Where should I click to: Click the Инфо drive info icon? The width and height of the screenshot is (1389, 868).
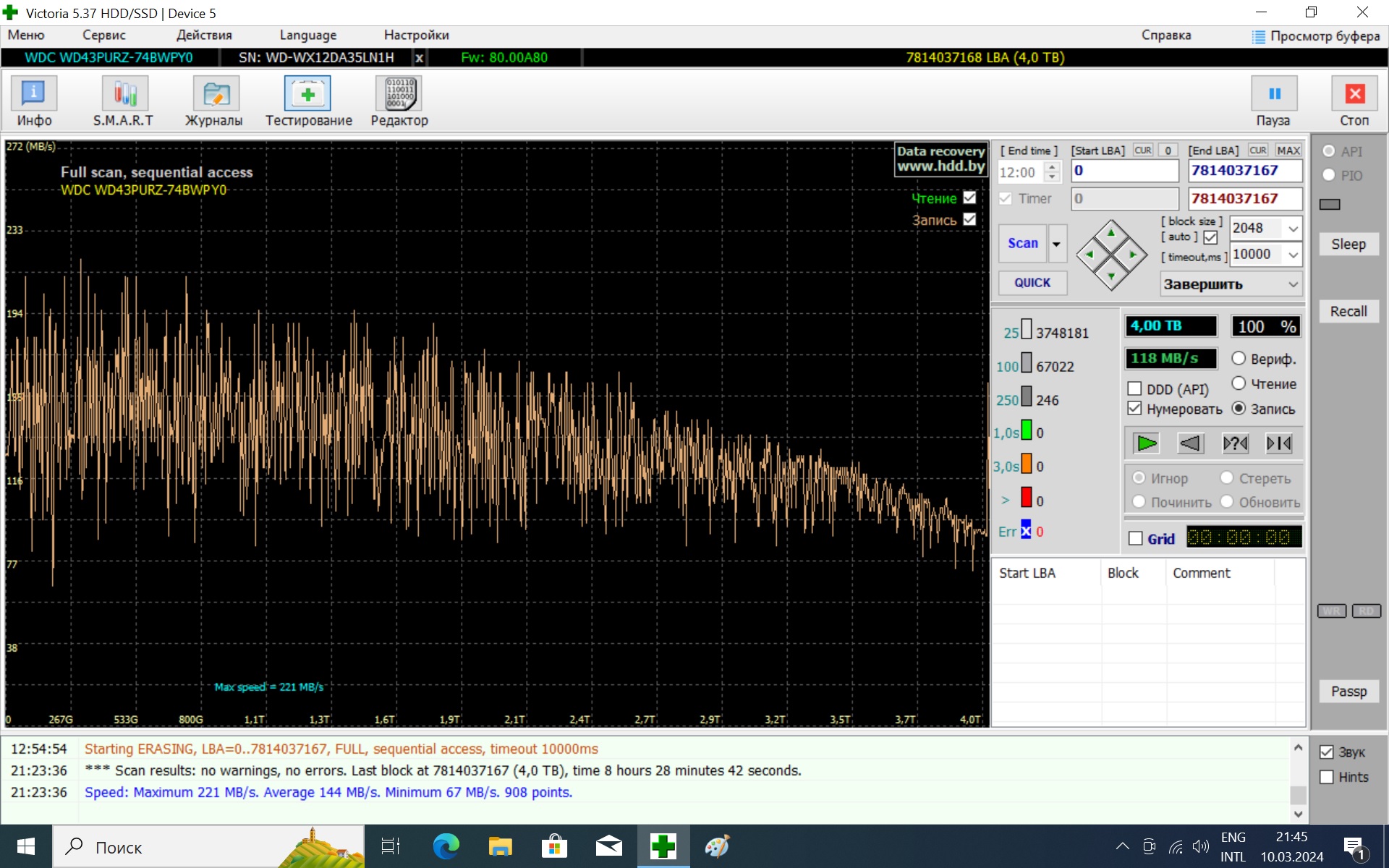[x=34, y=95]
